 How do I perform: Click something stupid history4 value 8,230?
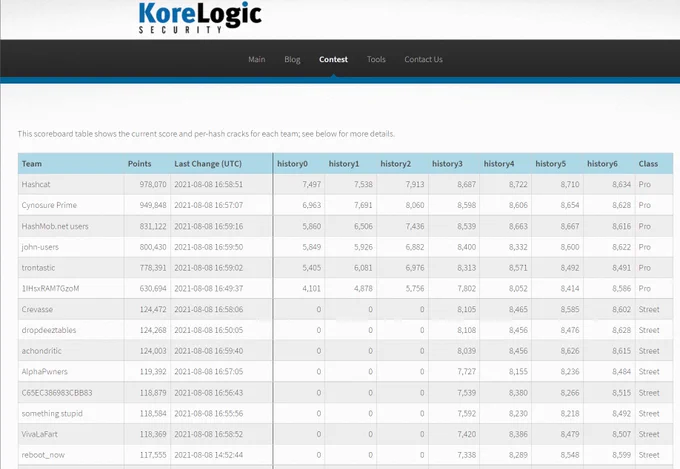(x=518, y=413)
